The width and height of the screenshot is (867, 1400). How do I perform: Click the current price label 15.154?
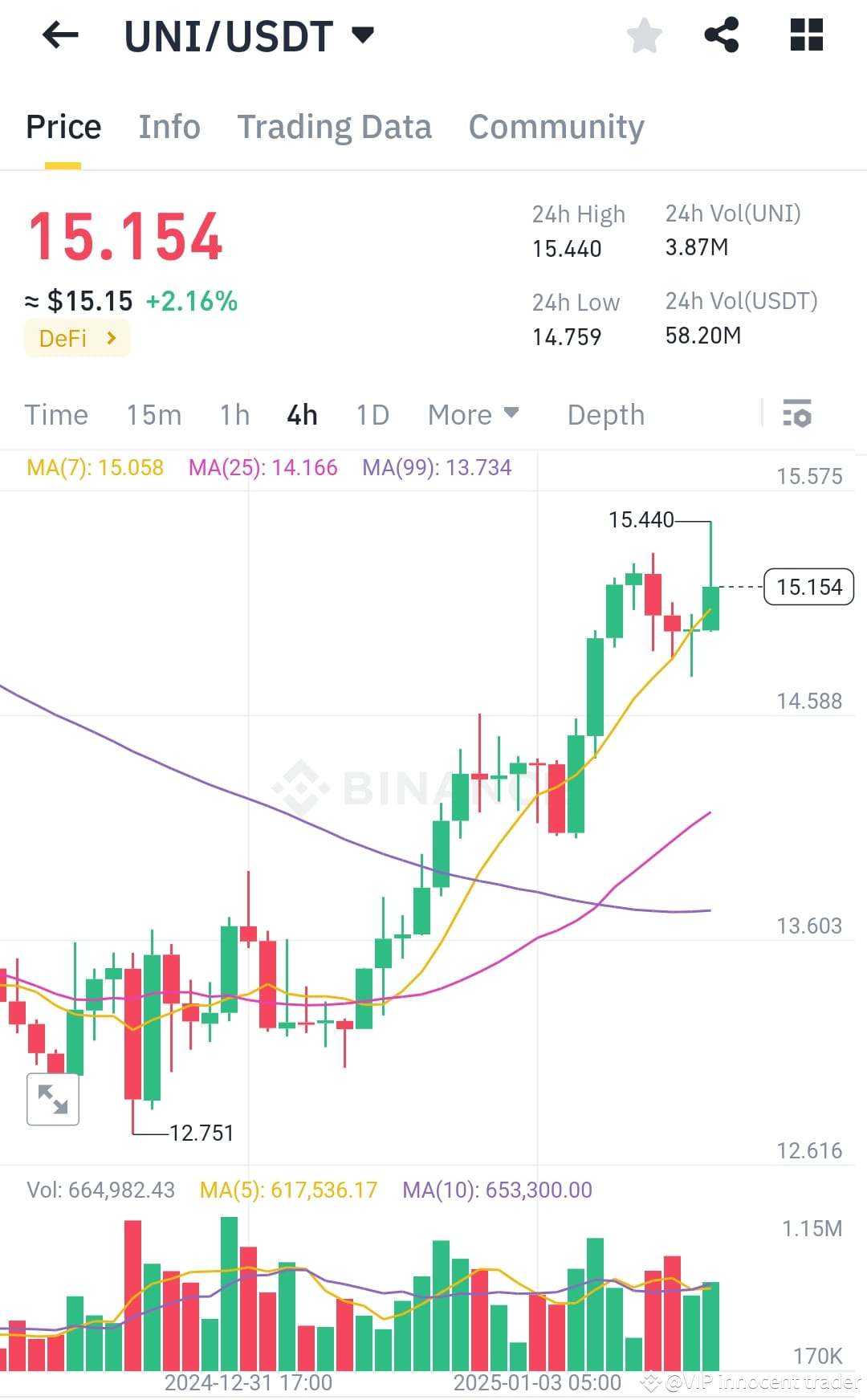coord(808,587)
